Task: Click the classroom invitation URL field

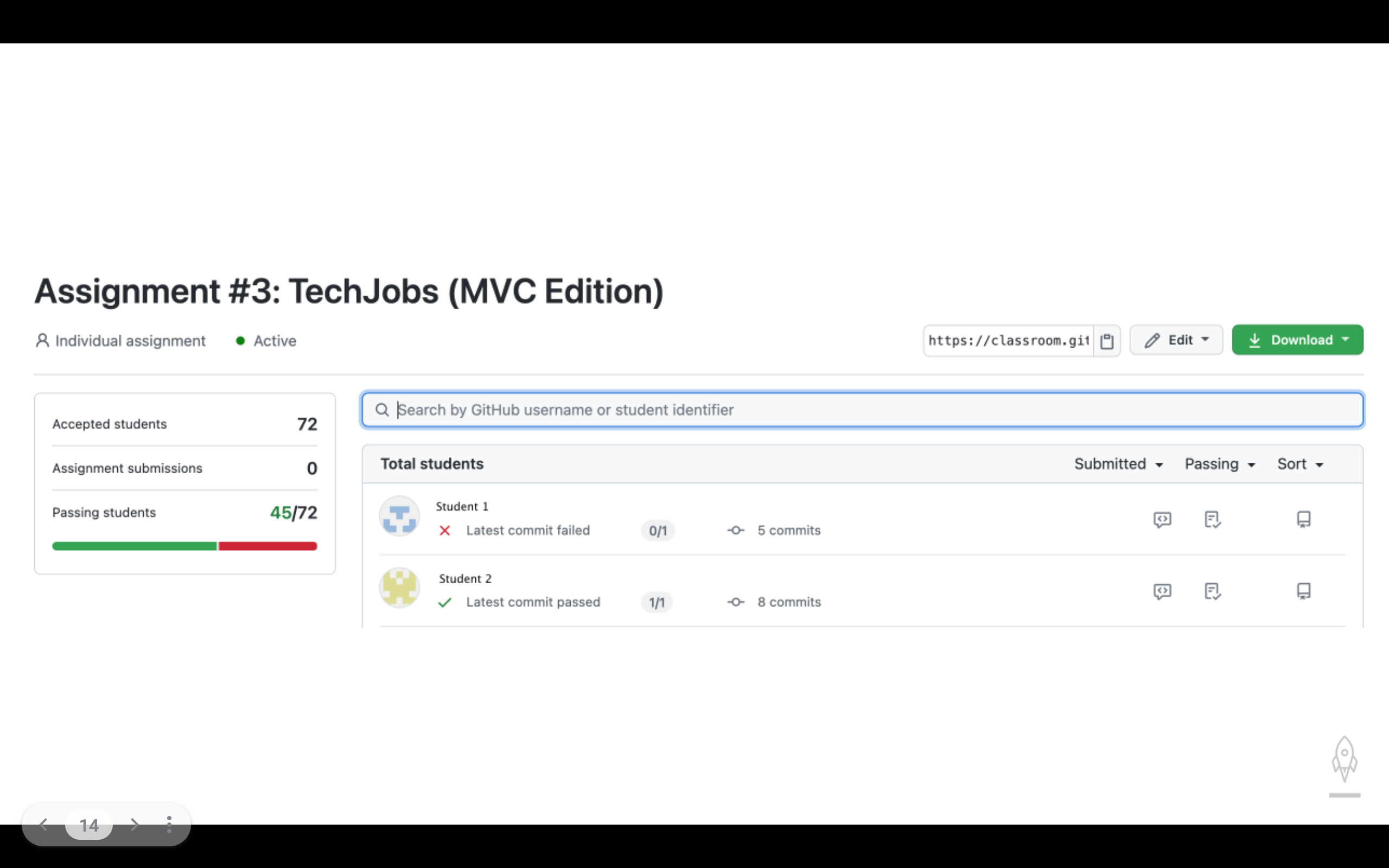Action: (1008, 341)
